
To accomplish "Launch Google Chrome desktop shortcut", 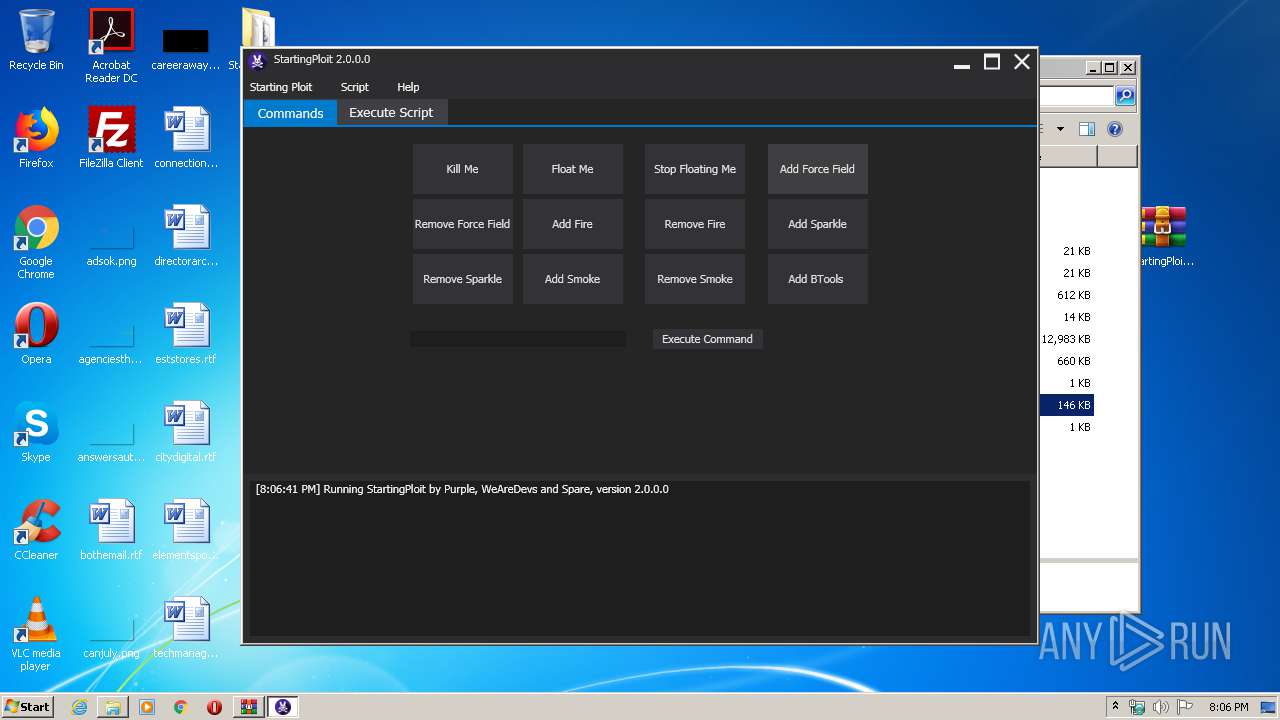I will click(36, 242).
